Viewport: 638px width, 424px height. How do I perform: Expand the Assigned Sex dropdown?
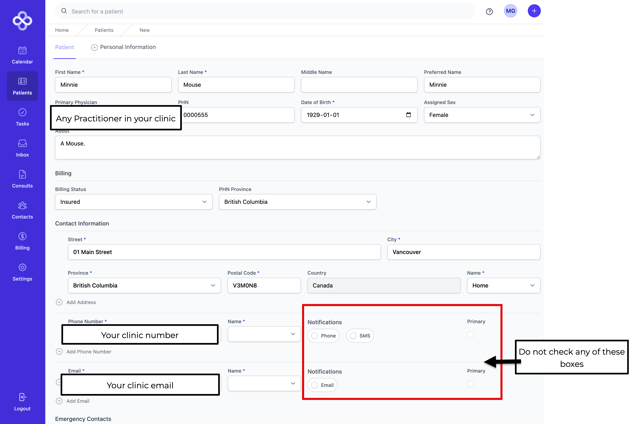point(481,115)
